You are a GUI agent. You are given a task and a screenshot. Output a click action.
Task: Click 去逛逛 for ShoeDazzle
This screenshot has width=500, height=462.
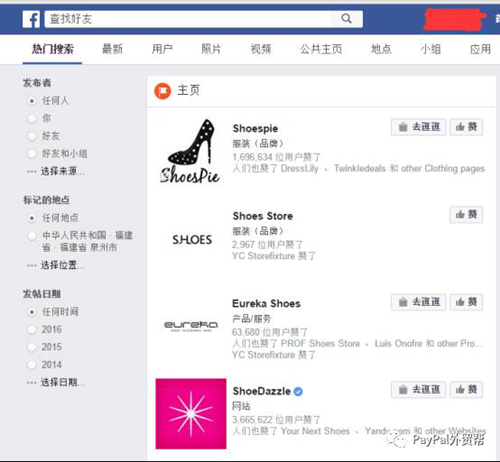coord(419,390)
